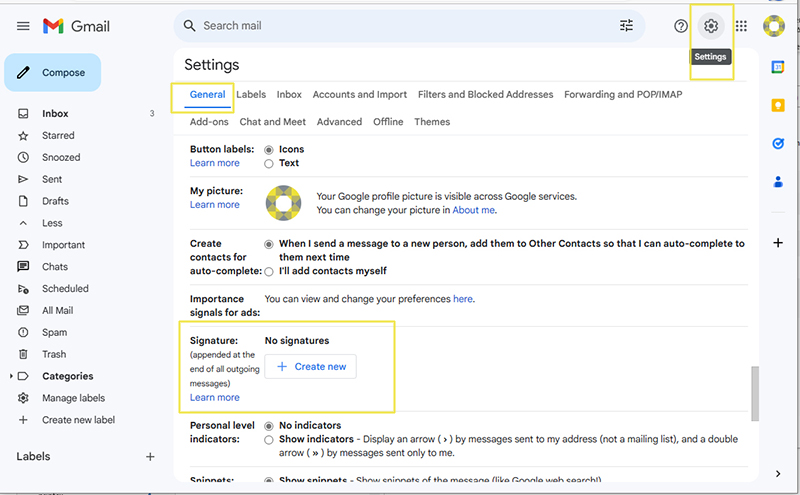Click the Support question mark icon

(681, 26)
